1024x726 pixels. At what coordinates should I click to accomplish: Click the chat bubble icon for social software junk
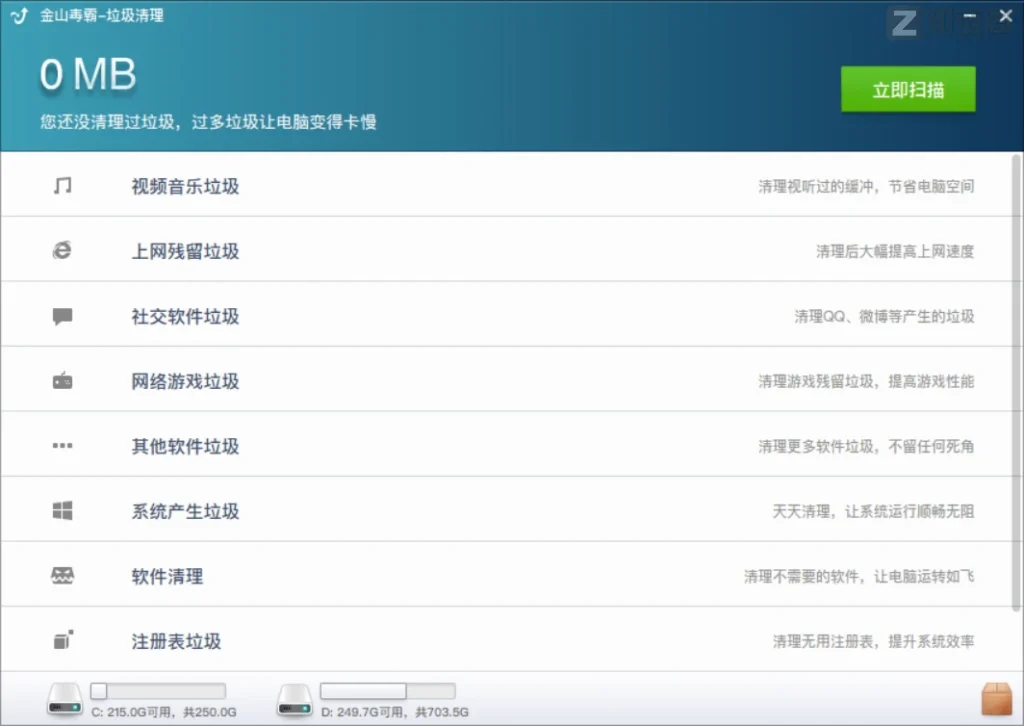[62, 315]
